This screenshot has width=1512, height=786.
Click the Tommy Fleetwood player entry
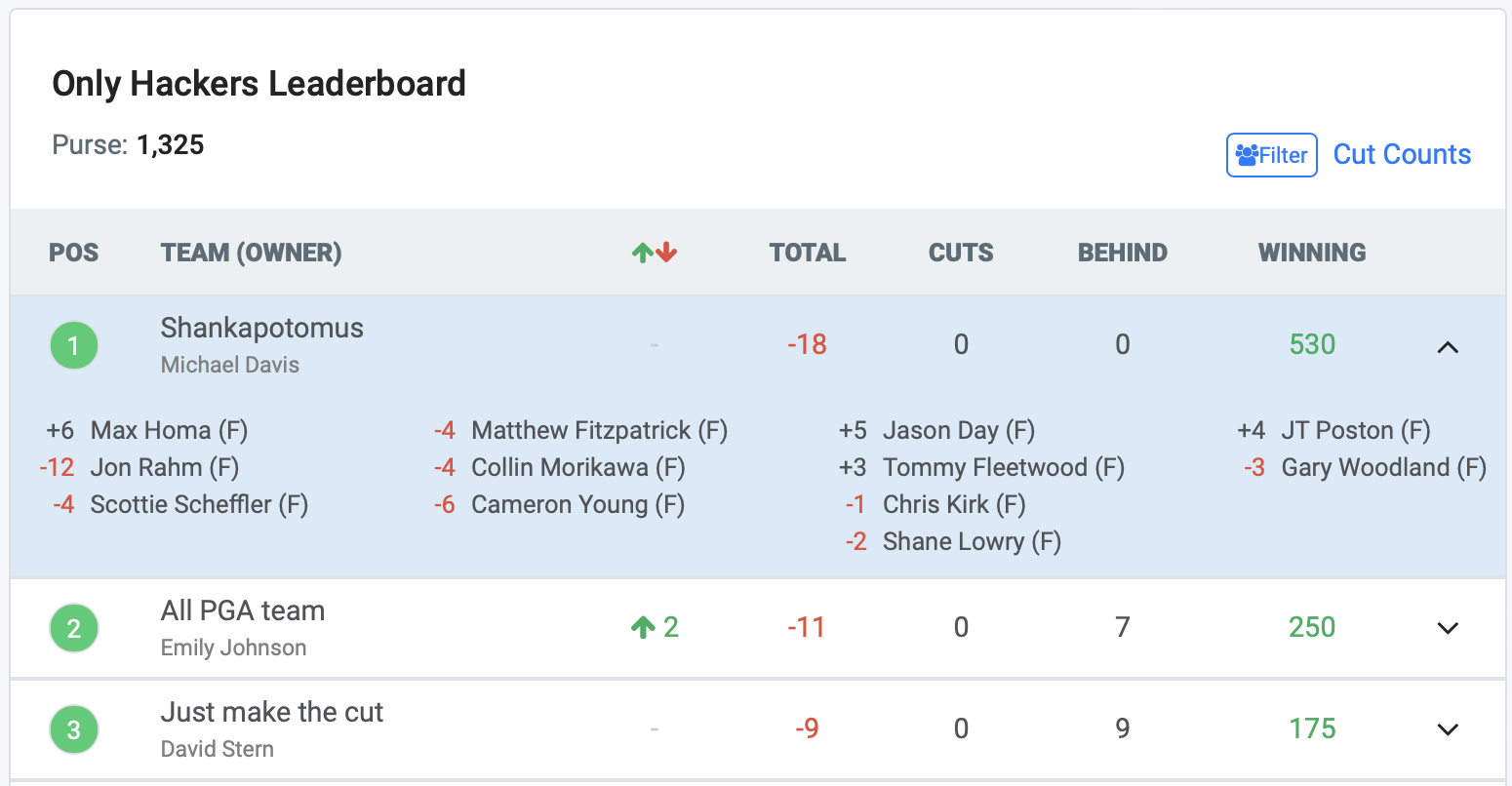point(1003,467)
